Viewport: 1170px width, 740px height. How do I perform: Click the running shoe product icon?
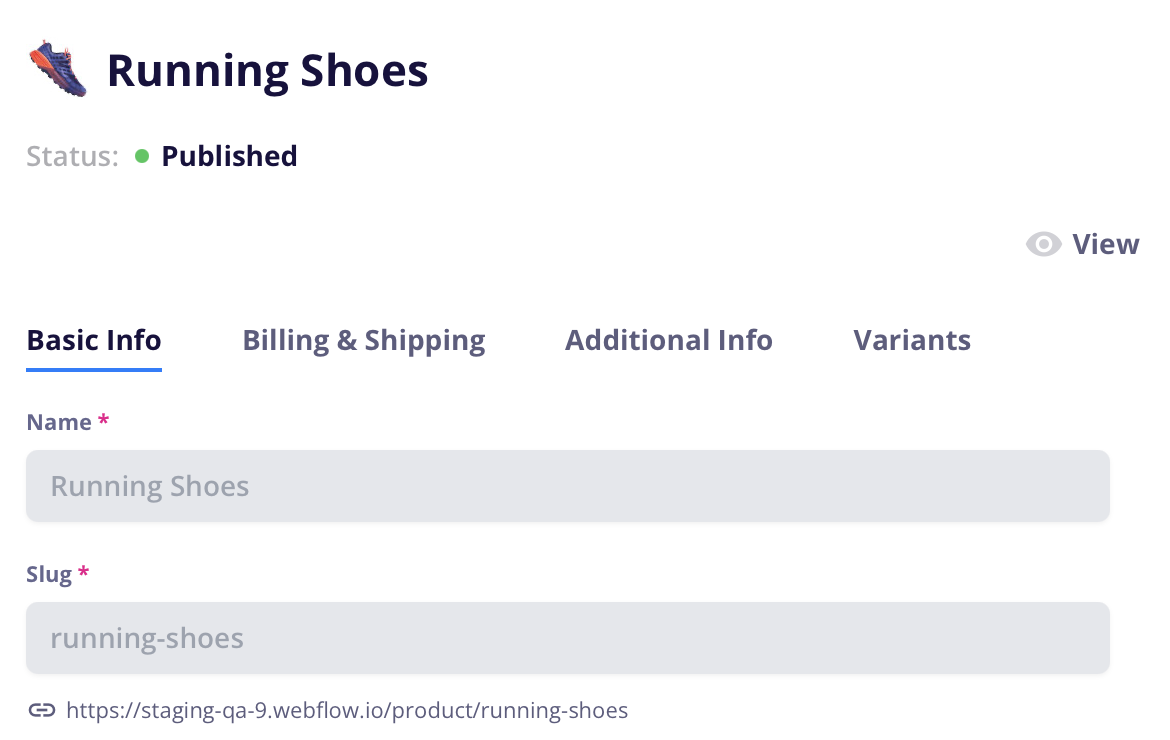pyautogui.click(x=58, y=69)
